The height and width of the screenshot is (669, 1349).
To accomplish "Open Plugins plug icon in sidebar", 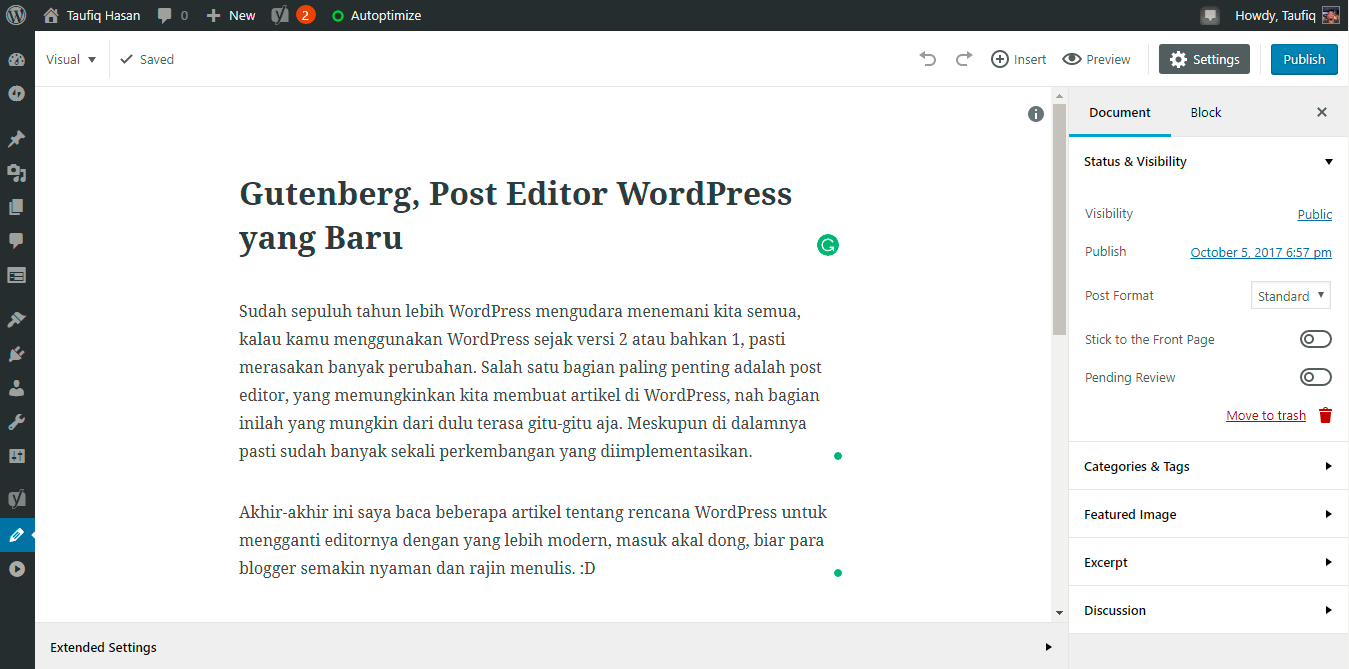I will [x=16, y=354].
